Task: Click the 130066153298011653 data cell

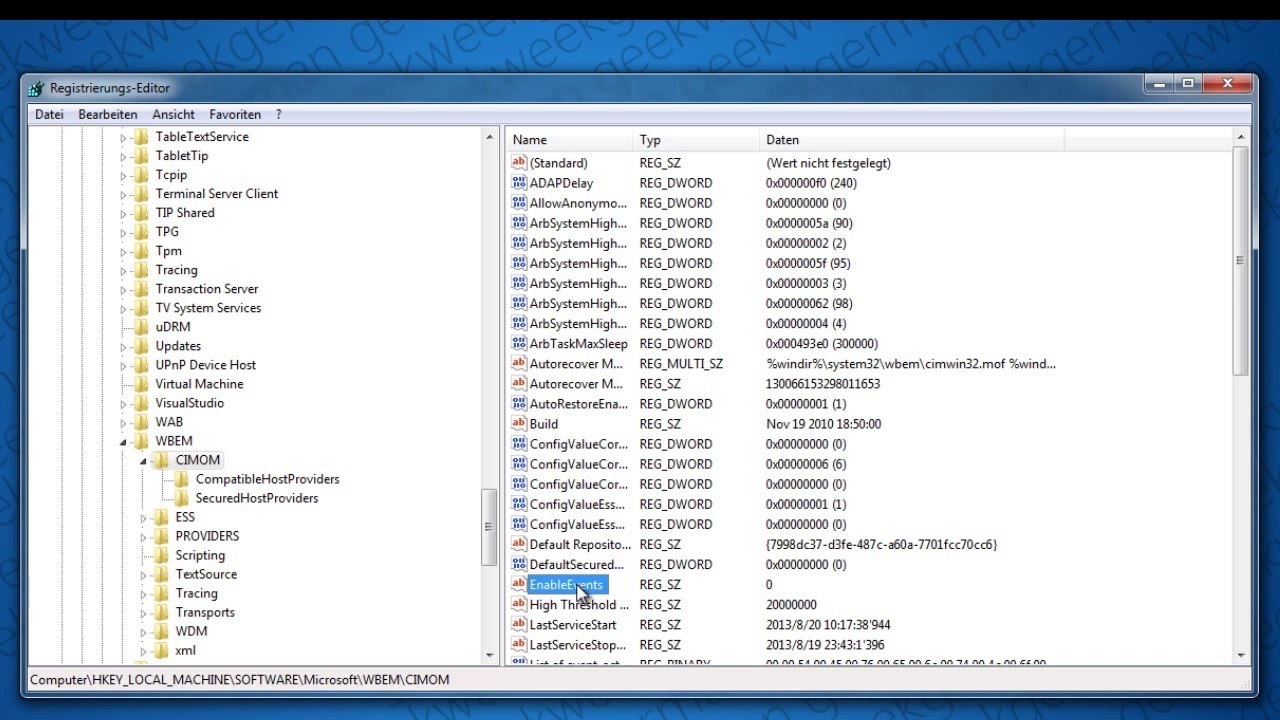Action: (823, 384)
